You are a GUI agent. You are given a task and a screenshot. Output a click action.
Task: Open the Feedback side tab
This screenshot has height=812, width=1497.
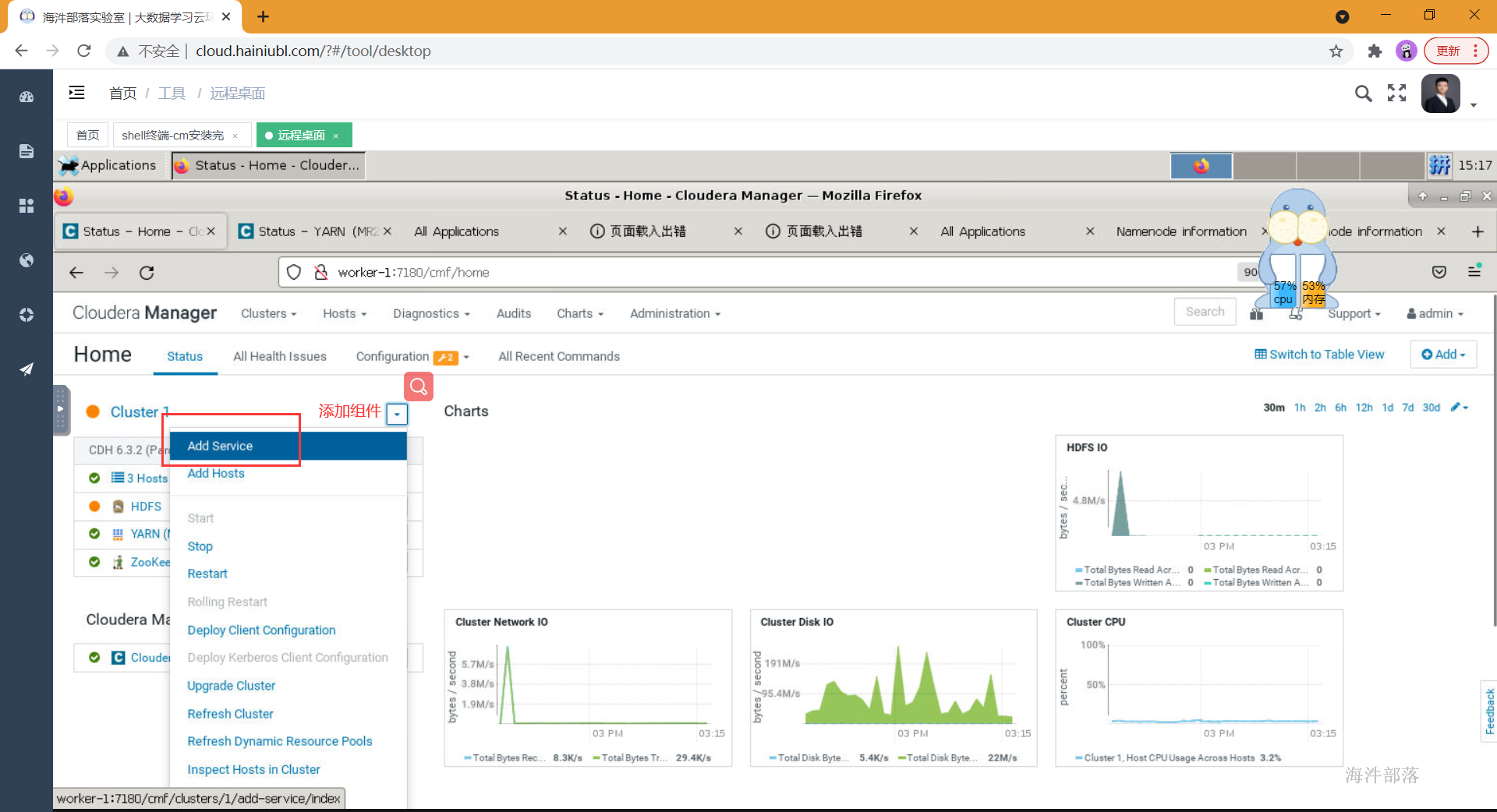[1489, 711]
